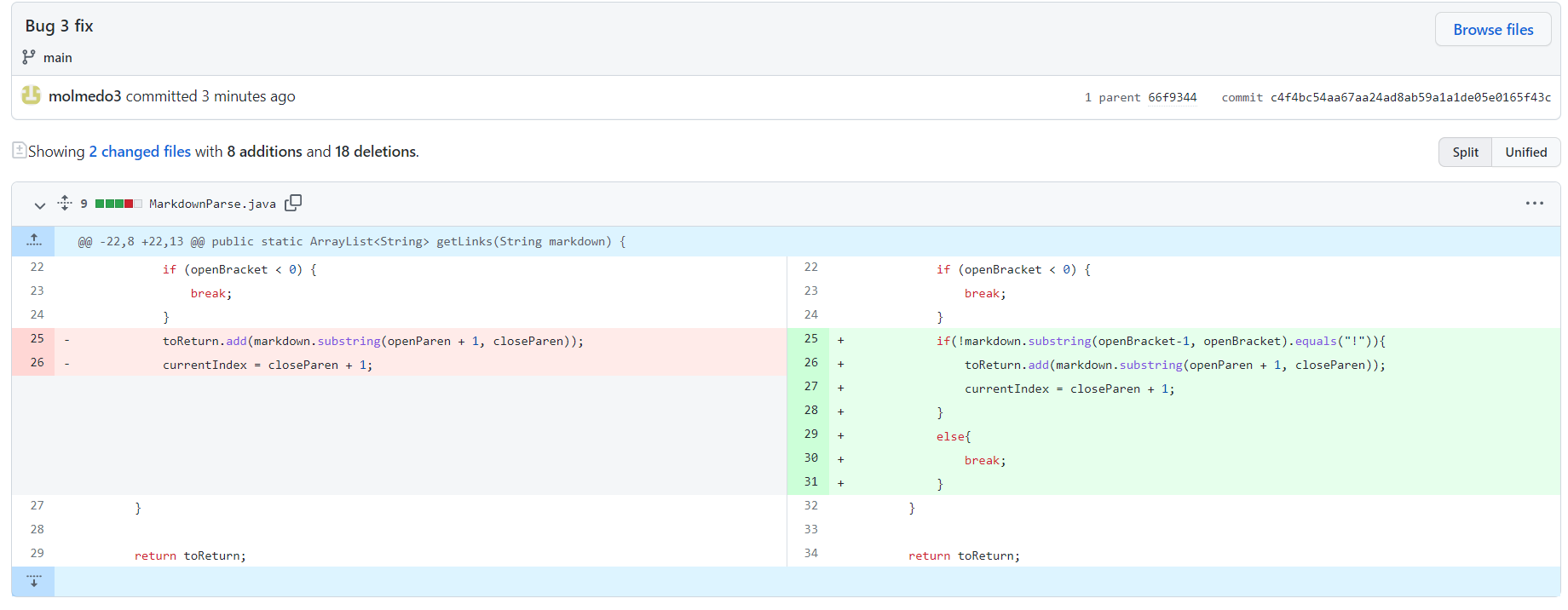Open the MarkdownParse.java file name link
This screenshot has width=1568, height=610.
212,204
